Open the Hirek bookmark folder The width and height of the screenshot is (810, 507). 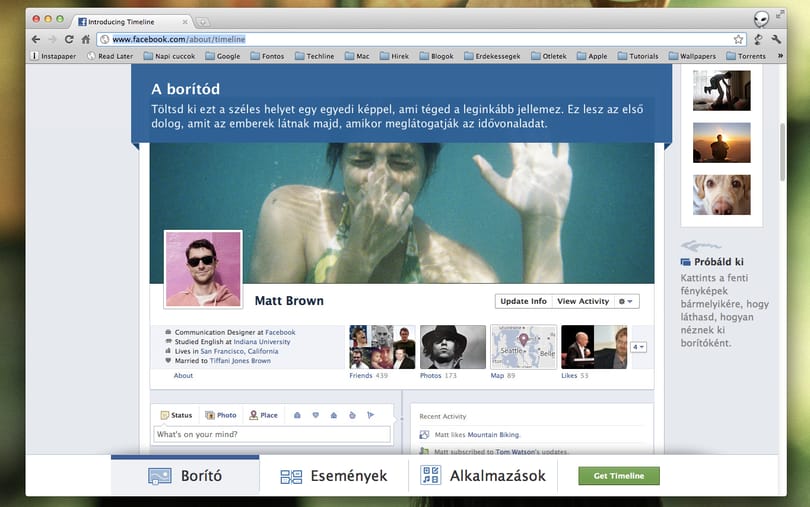pos(394,56)
